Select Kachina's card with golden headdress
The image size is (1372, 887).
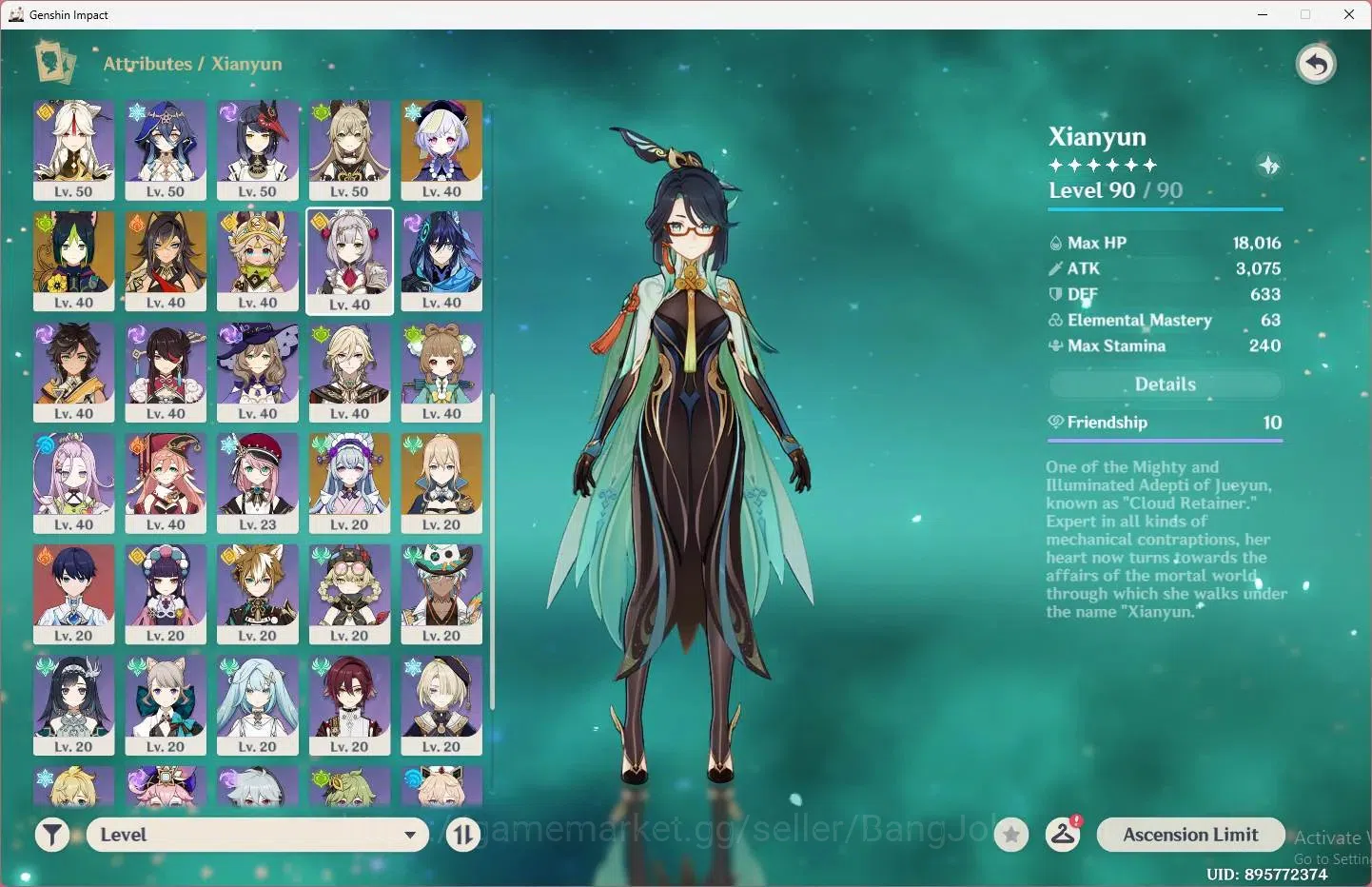click(258, 262)
